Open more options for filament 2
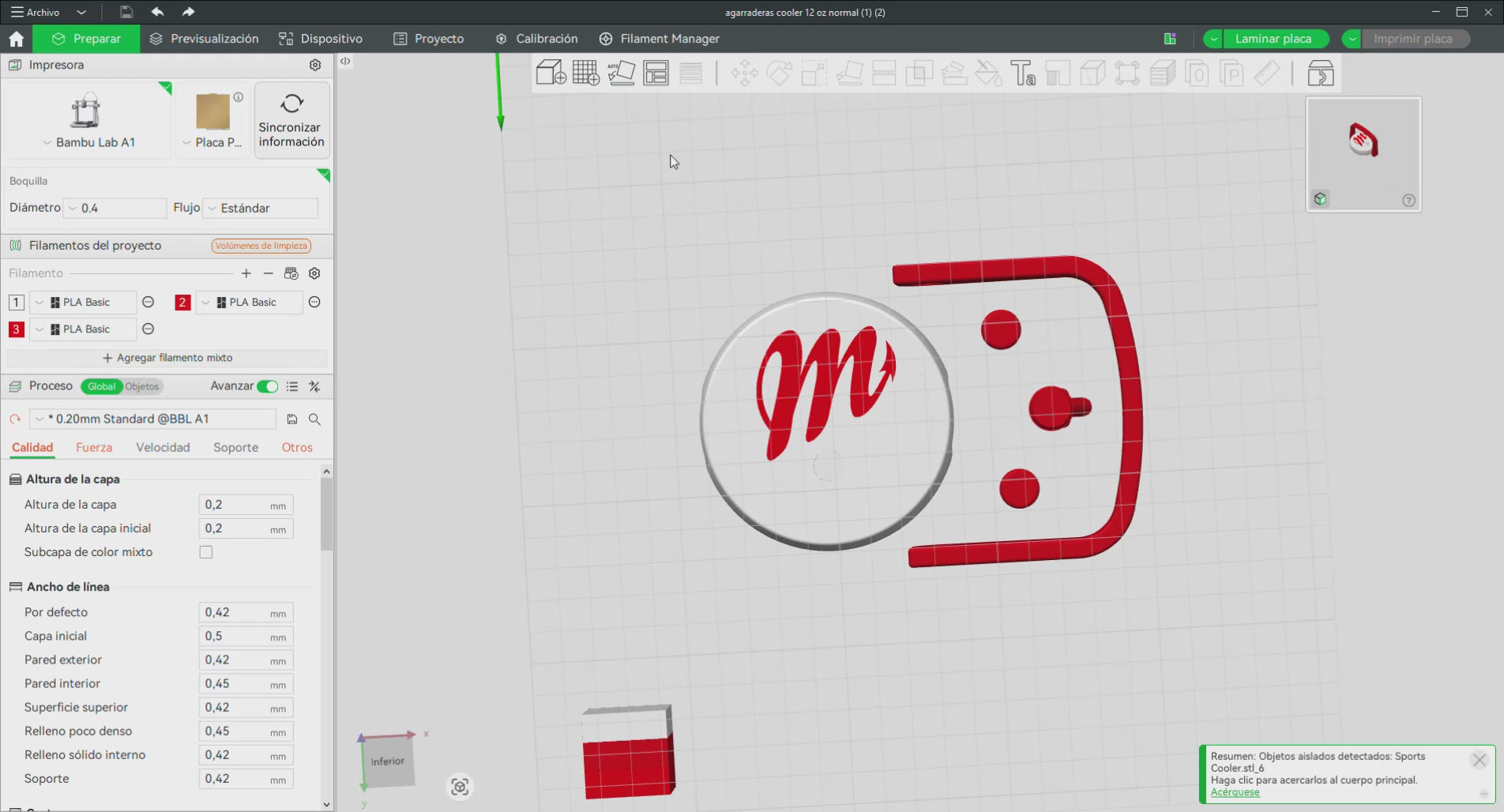The width and height of the screenshot is (1504, 812). pos(314,302)
